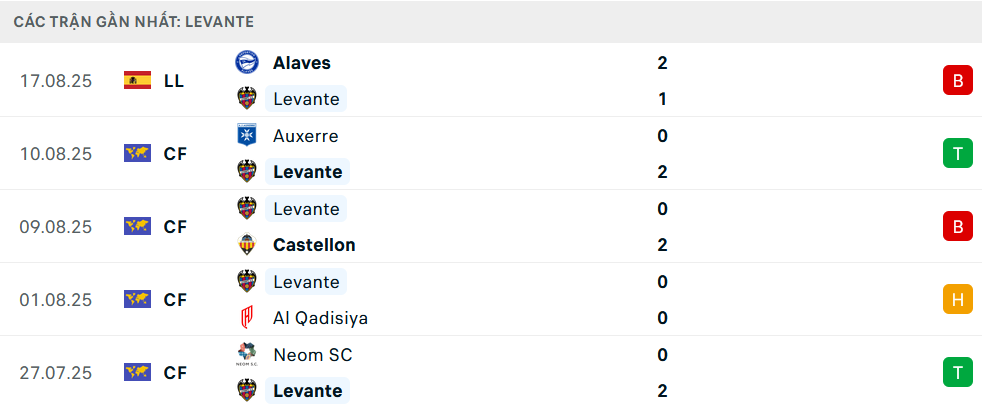Open the Neom SC team link
The width and height of the screenshot is (982, 407).
[312, 354]
